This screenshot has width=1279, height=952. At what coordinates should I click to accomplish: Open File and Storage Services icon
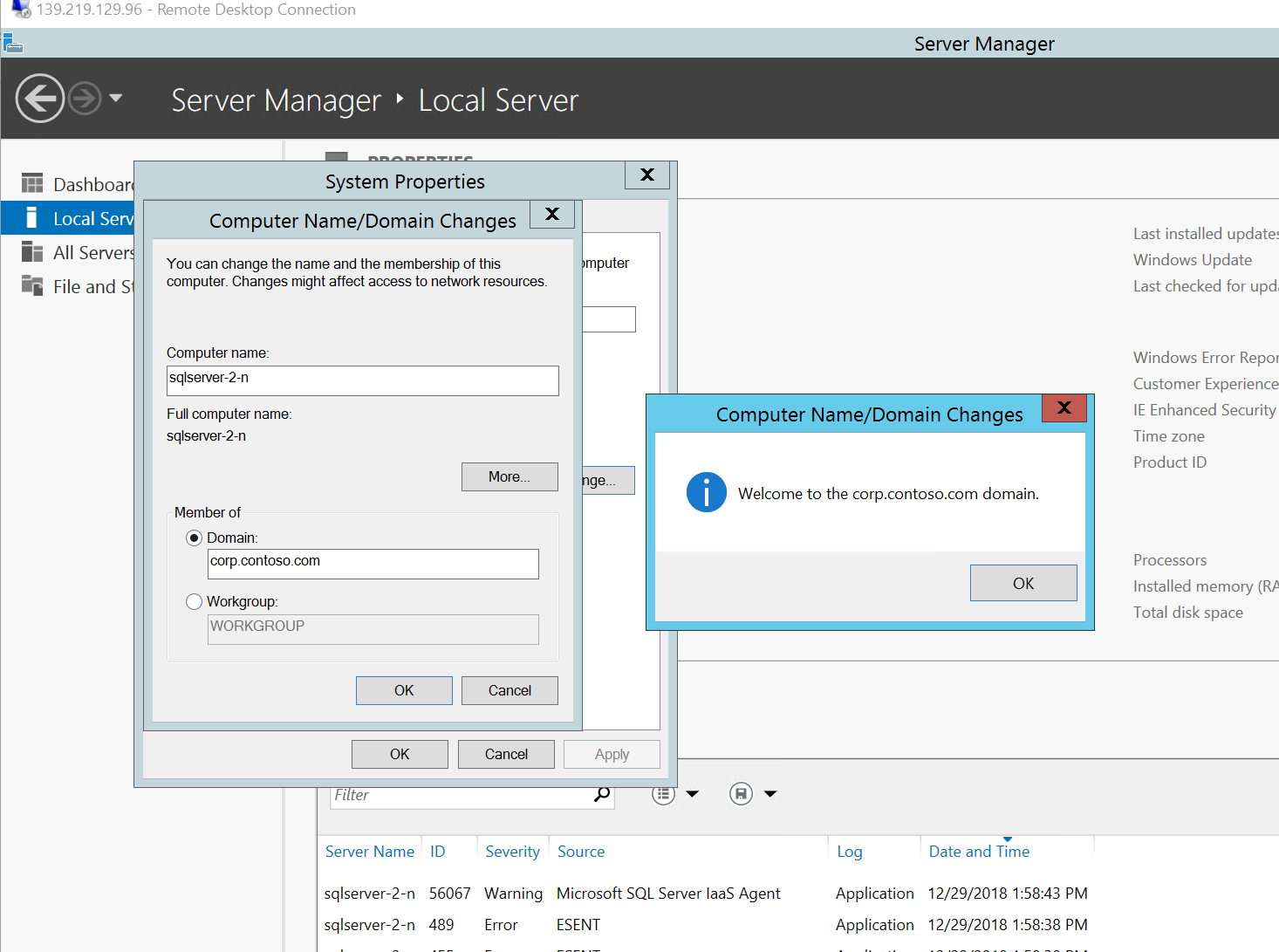click(32, 286)
